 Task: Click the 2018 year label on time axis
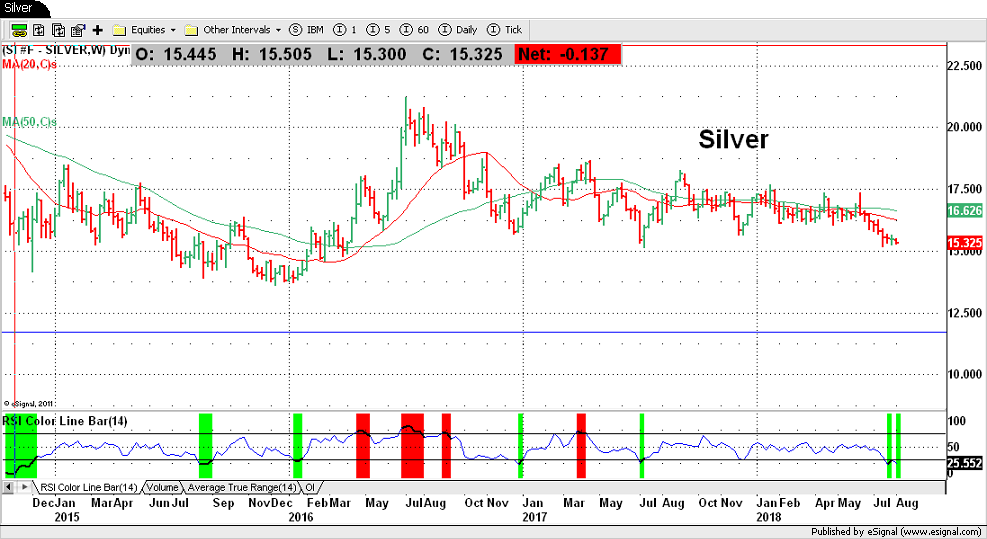pyautogui.click(x=769, y=517)
